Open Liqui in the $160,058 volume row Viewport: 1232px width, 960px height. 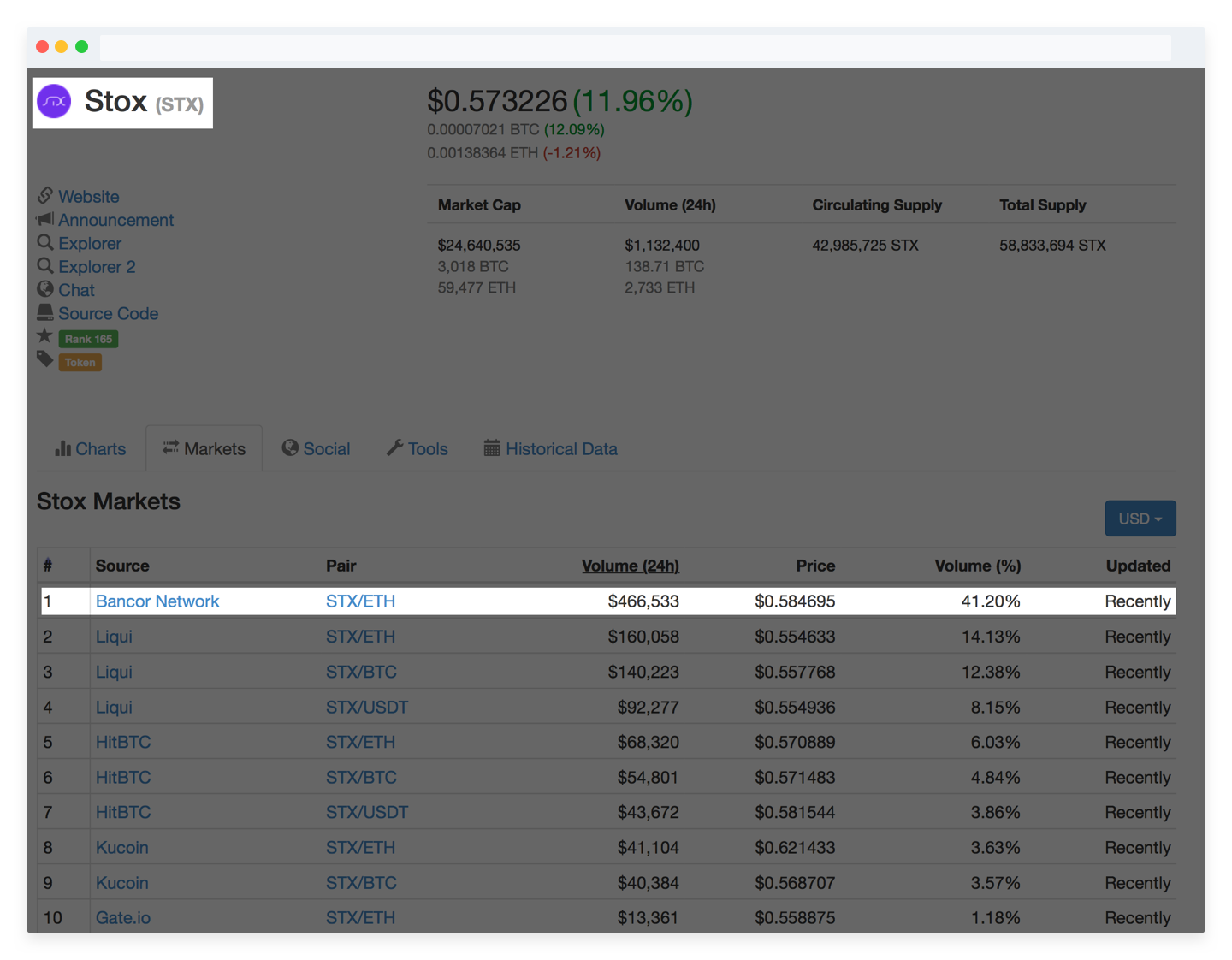point(114,637)
